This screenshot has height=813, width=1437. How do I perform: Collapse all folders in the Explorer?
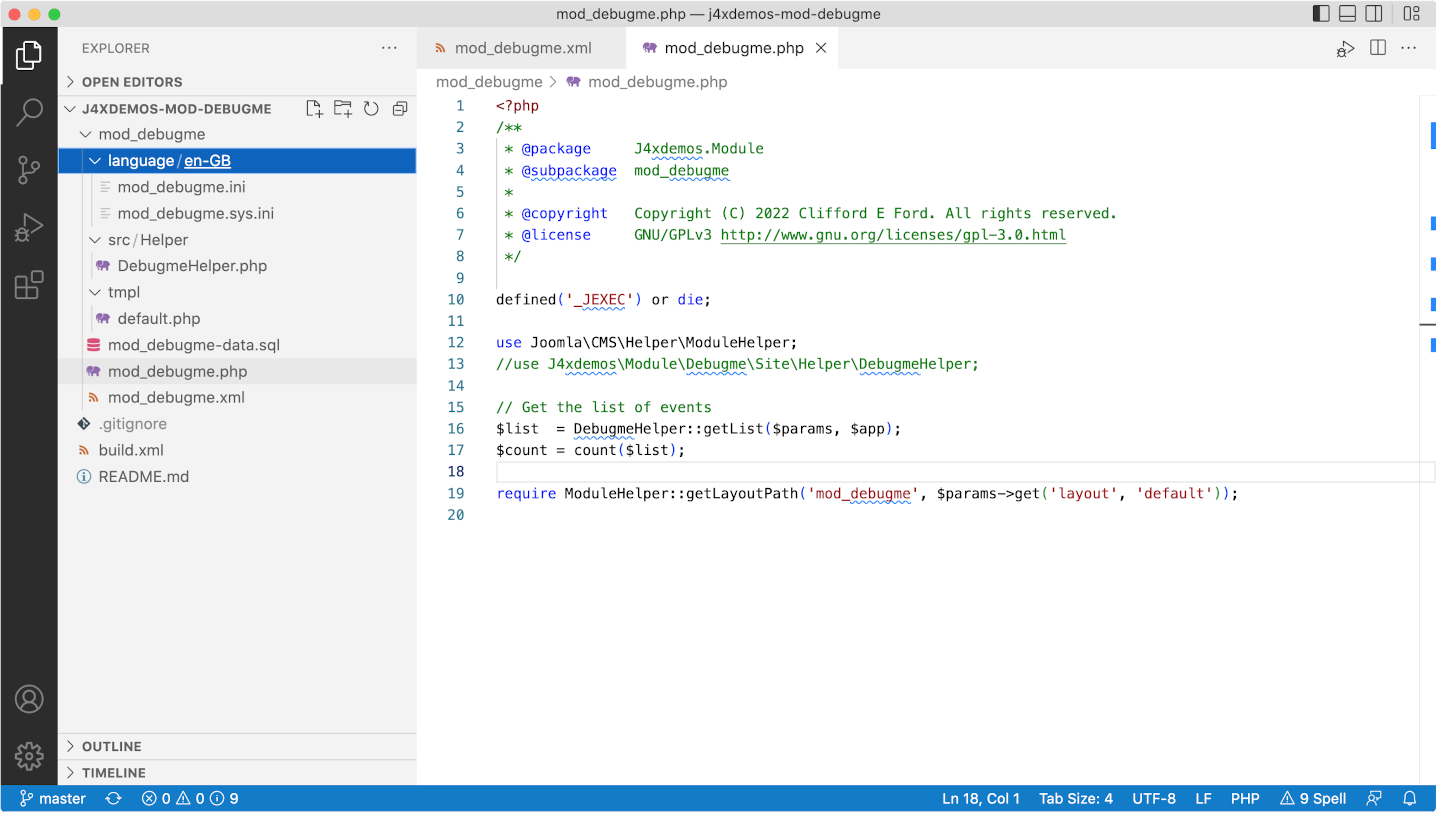[x=399, y=108]
